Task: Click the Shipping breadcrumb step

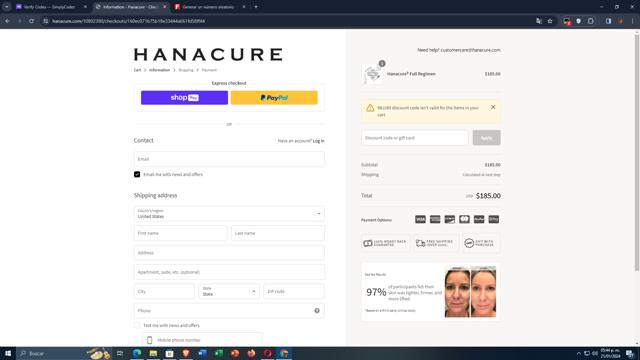Action: 186,70
